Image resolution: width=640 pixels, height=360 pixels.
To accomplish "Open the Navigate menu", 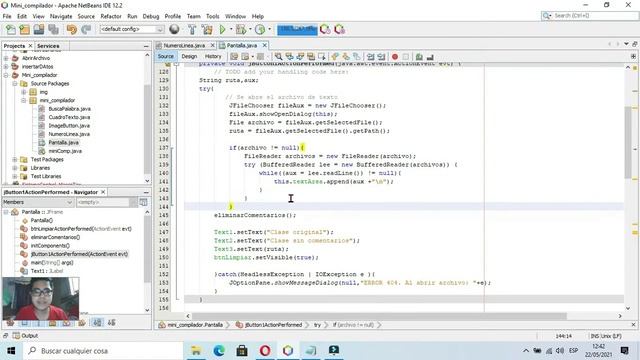I will tap(61, 16).
